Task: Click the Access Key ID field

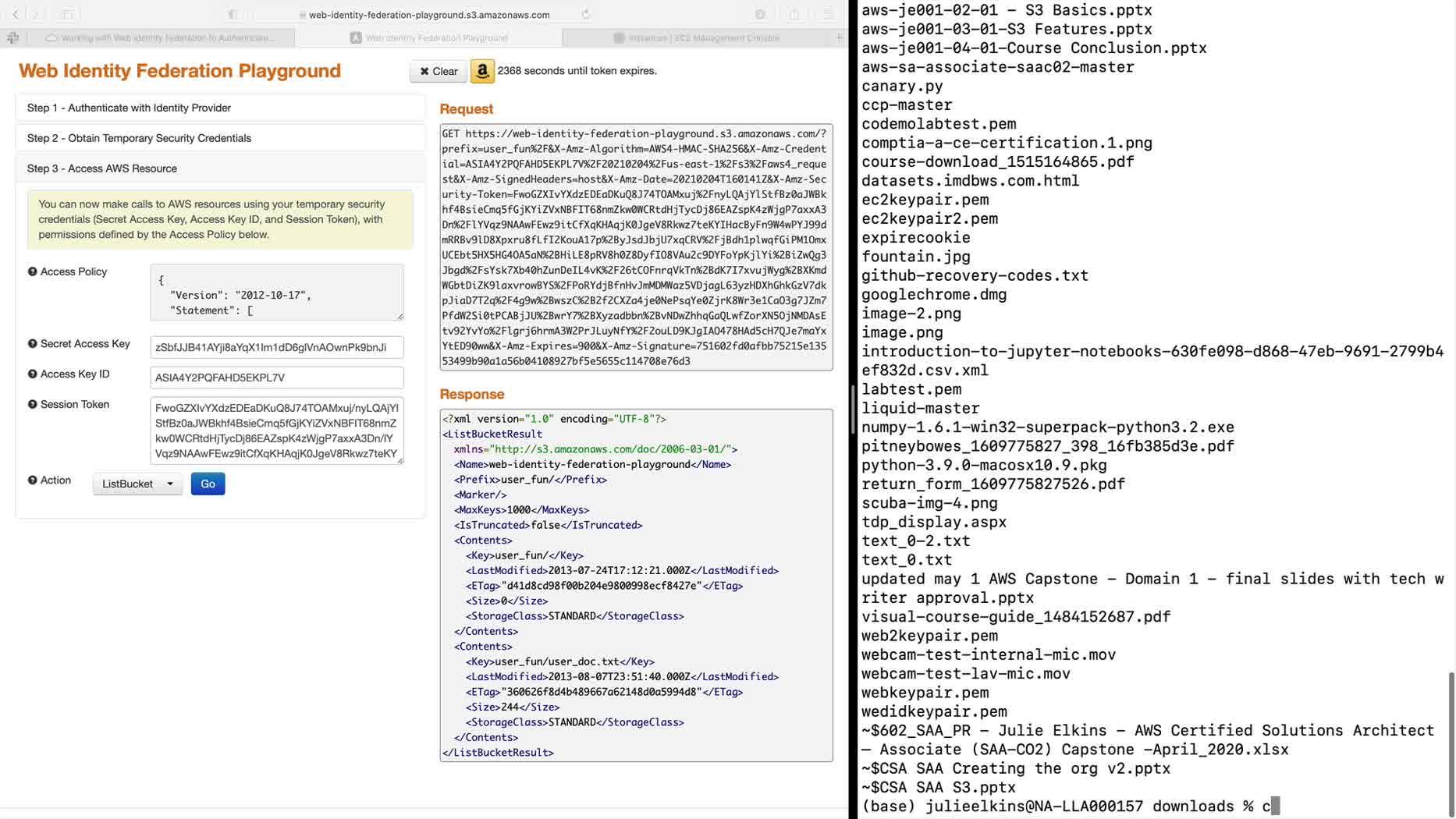Action: (277, 378)
